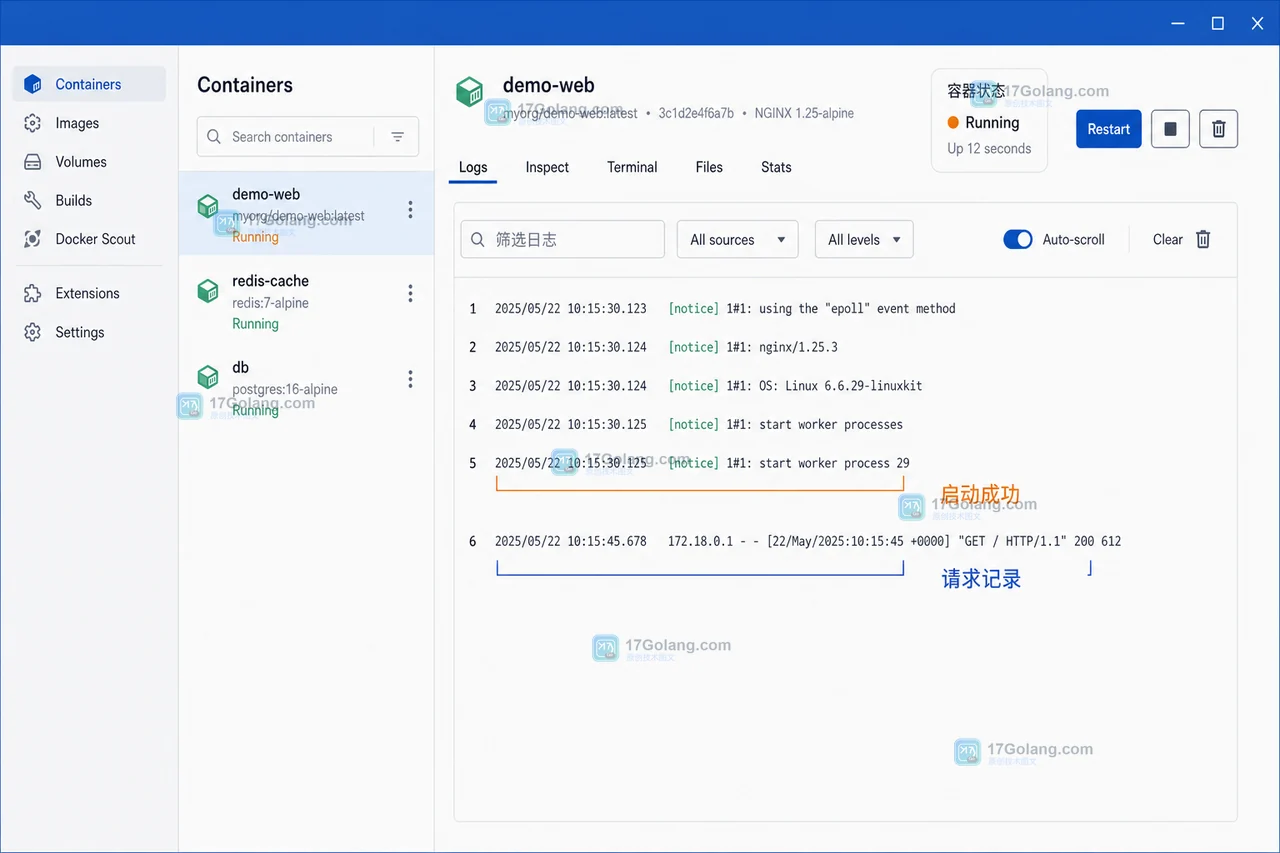Image resolution: width=1280 pixels, height=853 pixels.
Task: Minimize the application window
Action: 1177,23
